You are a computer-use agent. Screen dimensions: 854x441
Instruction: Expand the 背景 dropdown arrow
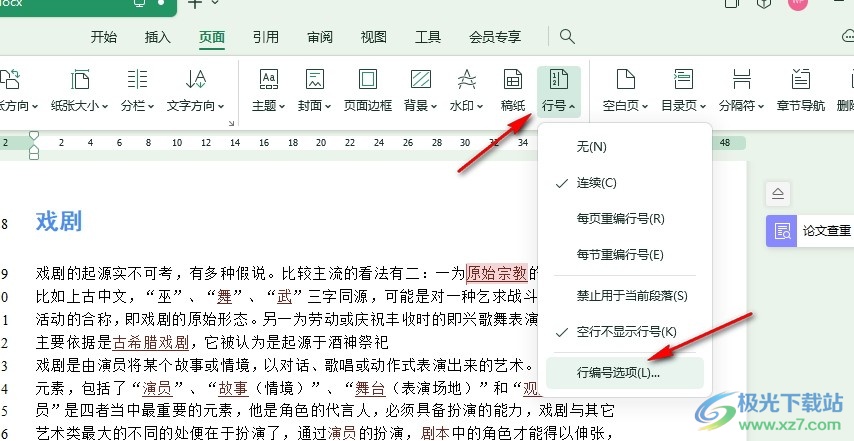434,106
